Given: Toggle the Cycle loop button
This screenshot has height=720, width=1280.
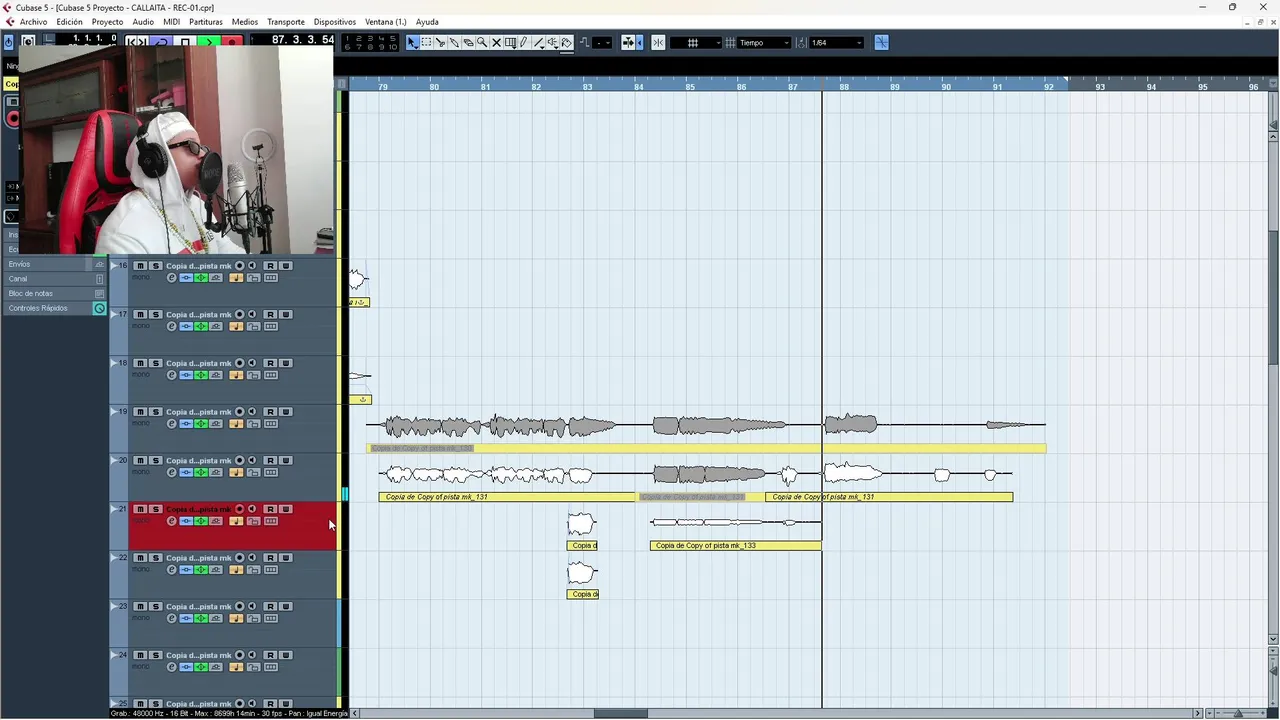Looking at the screenshot, I should click(x=162, y=42).
